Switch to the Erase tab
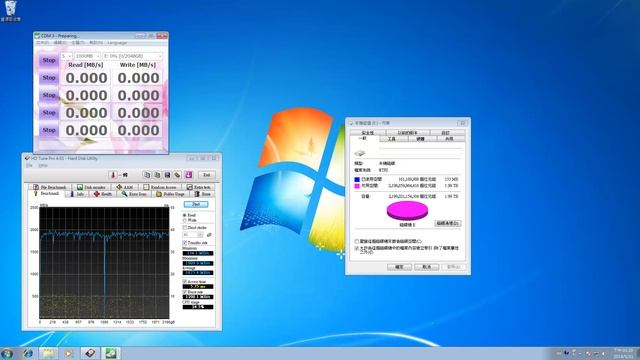 (202, 194)
